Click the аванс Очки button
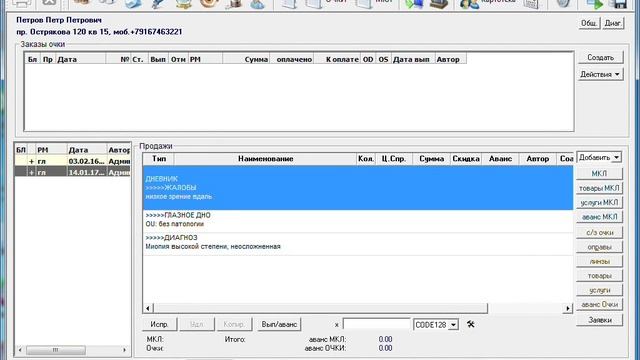 [x=599, y=304]
